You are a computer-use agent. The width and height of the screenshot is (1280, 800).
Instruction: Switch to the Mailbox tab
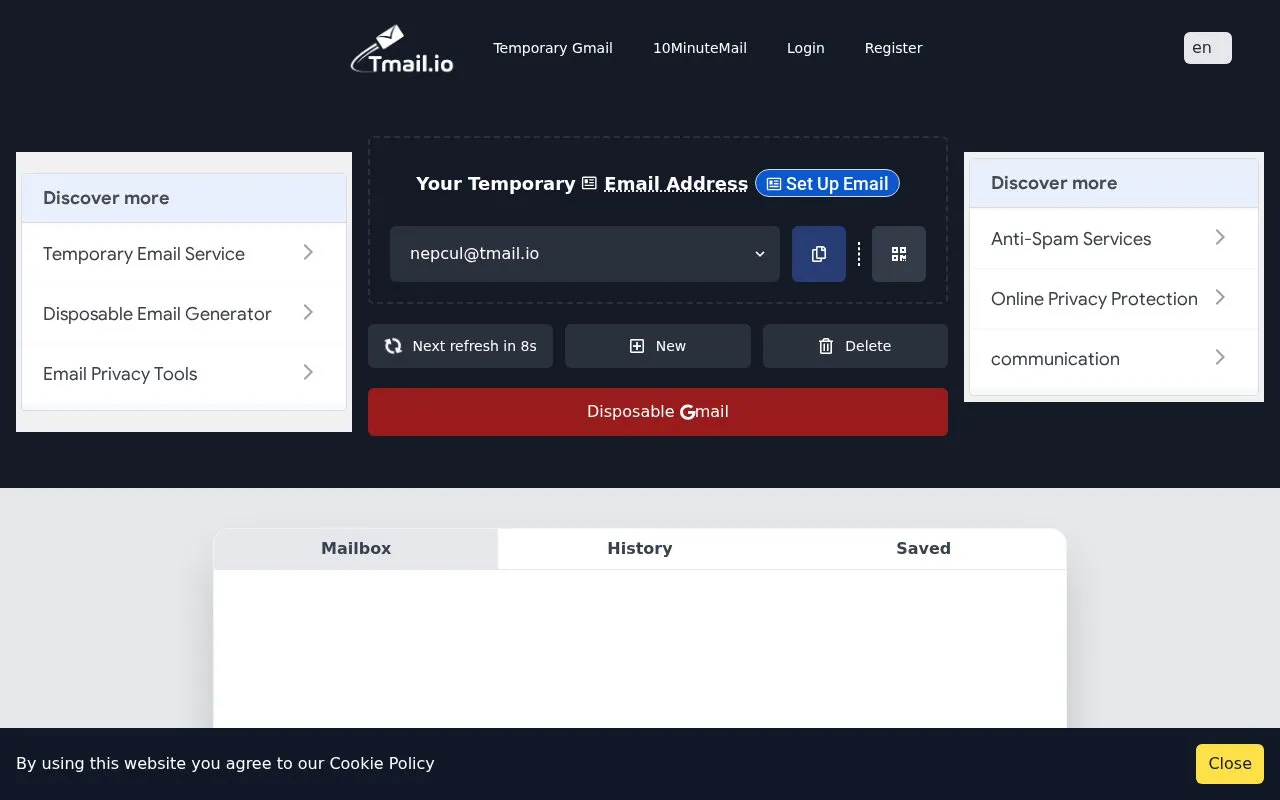click(x=356, y=549)
